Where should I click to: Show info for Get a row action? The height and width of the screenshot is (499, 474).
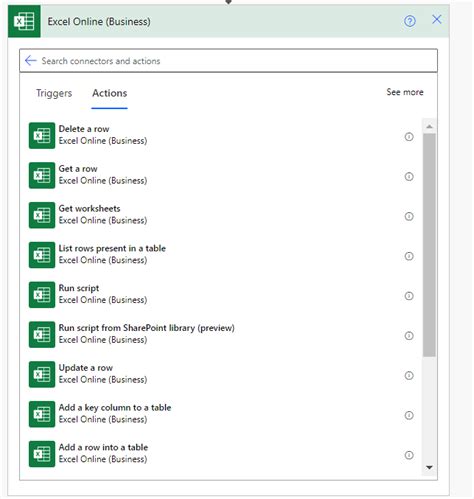coord(409,176)
